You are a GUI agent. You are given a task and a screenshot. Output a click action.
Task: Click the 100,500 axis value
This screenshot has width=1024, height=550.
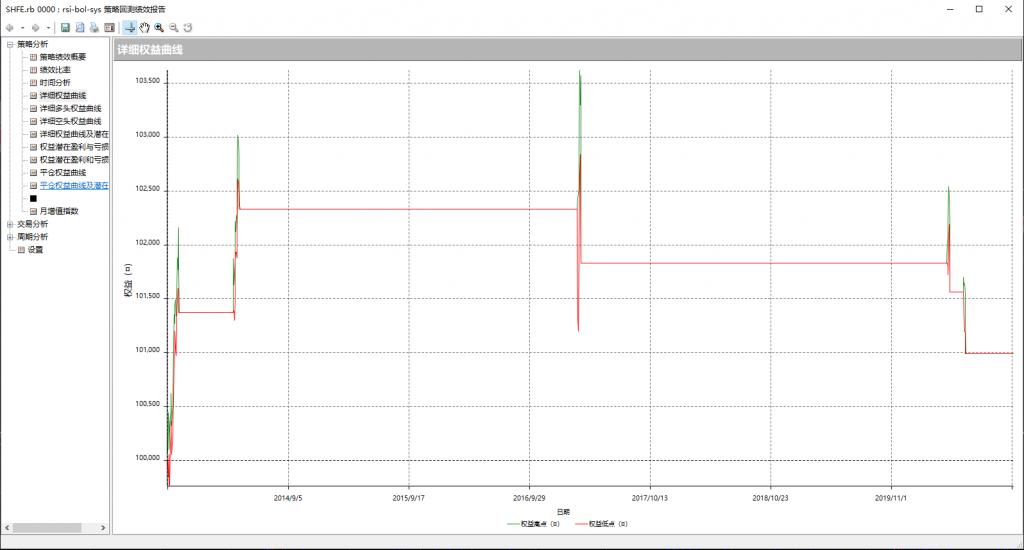coord(148,404)
